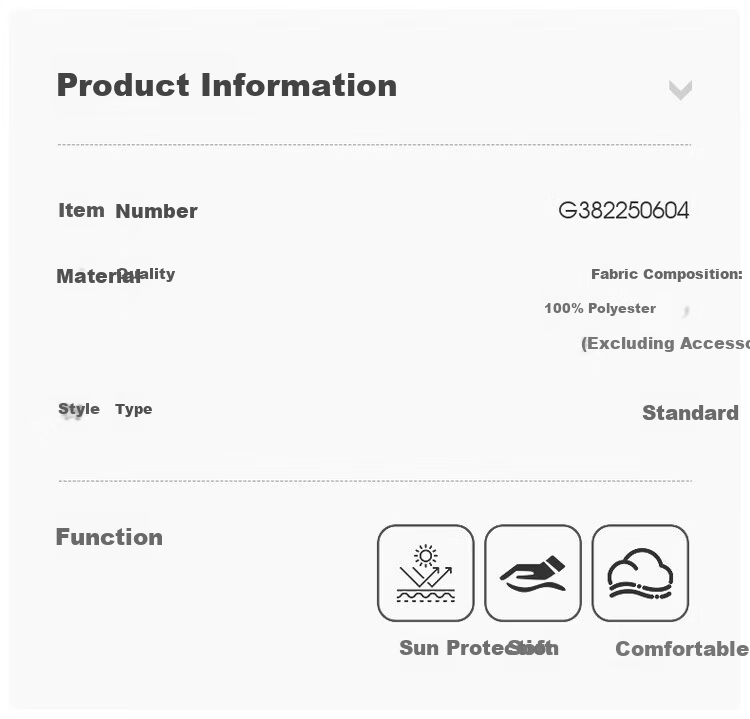Click the 100% Polyester value
Image resolution: width=750 pixels, height=719 pixels.
tap(600, 308)
